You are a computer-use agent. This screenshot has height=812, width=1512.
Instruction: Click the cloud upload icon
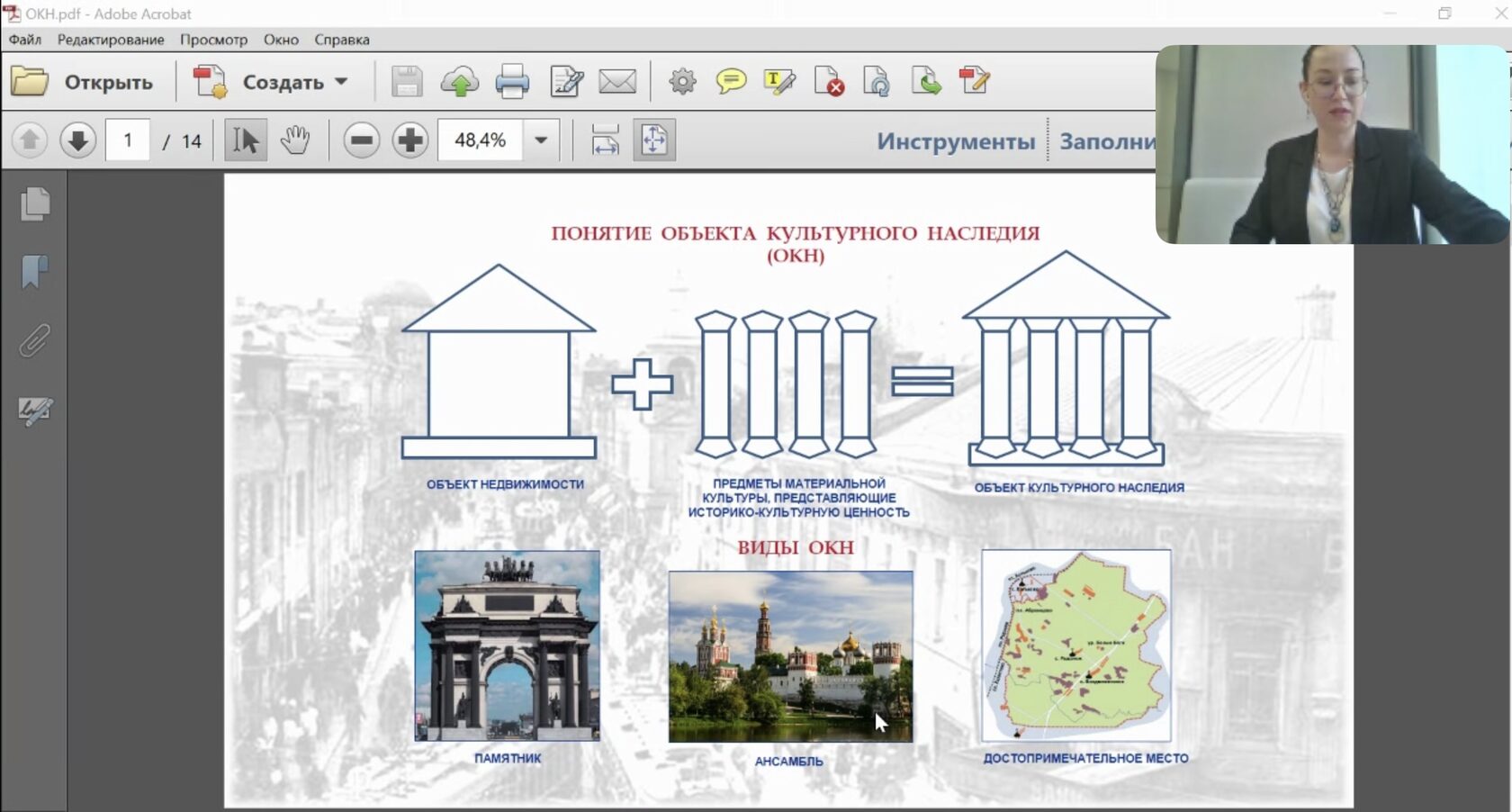pos(459,82)
